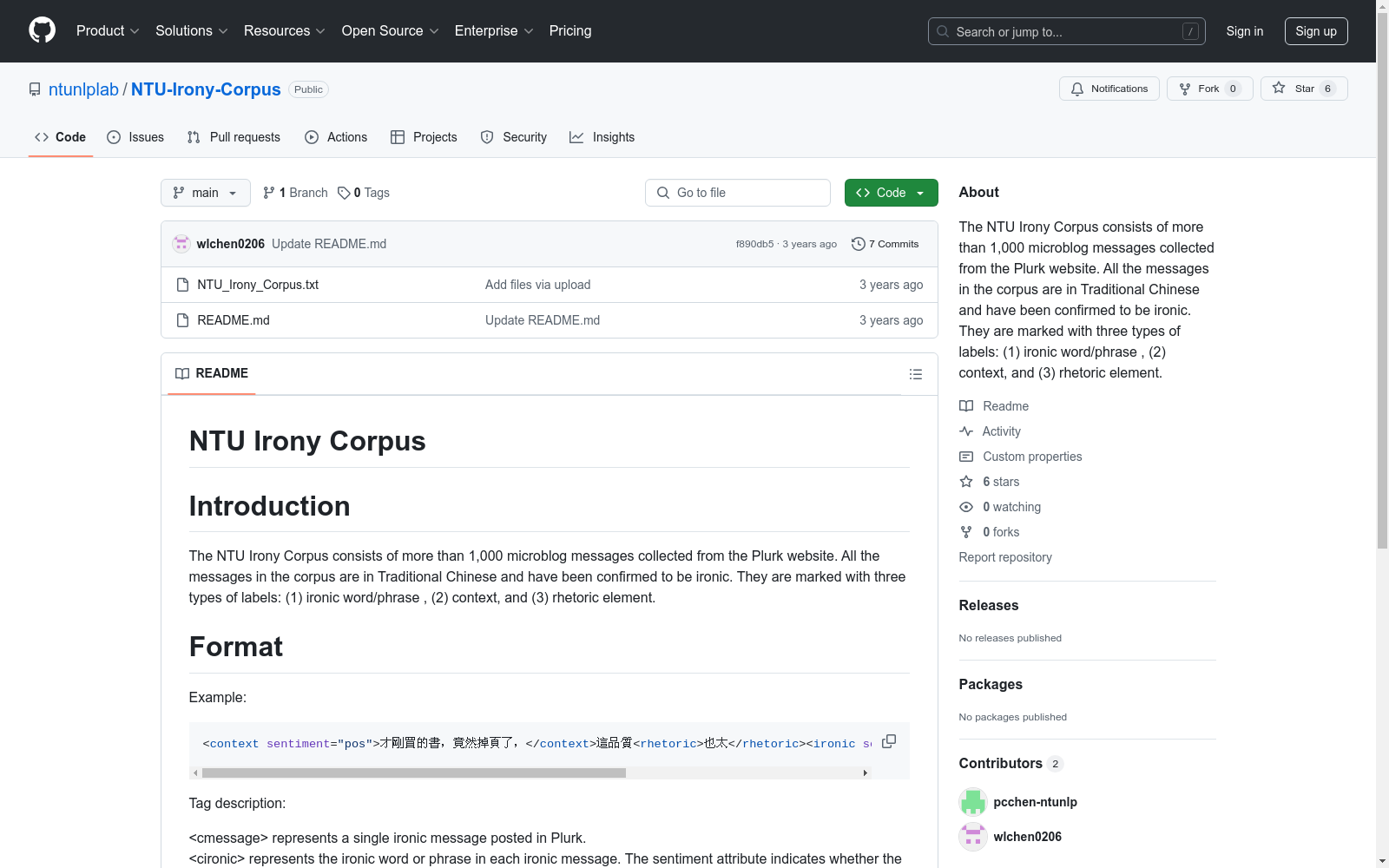Click the Sign up button
The height and width of the screenshot is (868, 1389).
1316,31
